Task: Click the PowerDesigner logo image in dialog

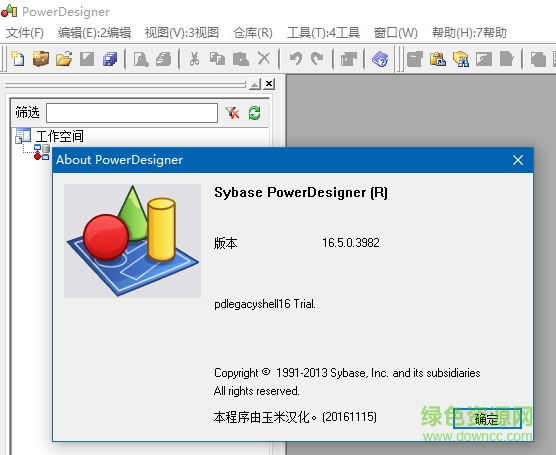Action: (x=132, y=241)
